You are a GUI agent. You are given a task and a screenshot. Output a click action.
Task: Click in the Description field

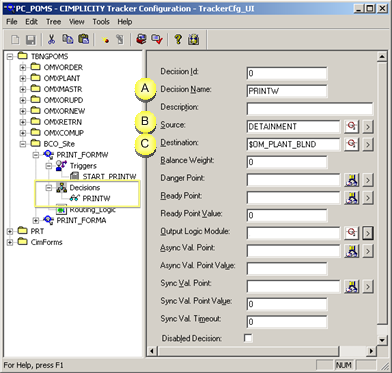click(x=310, y=109)
